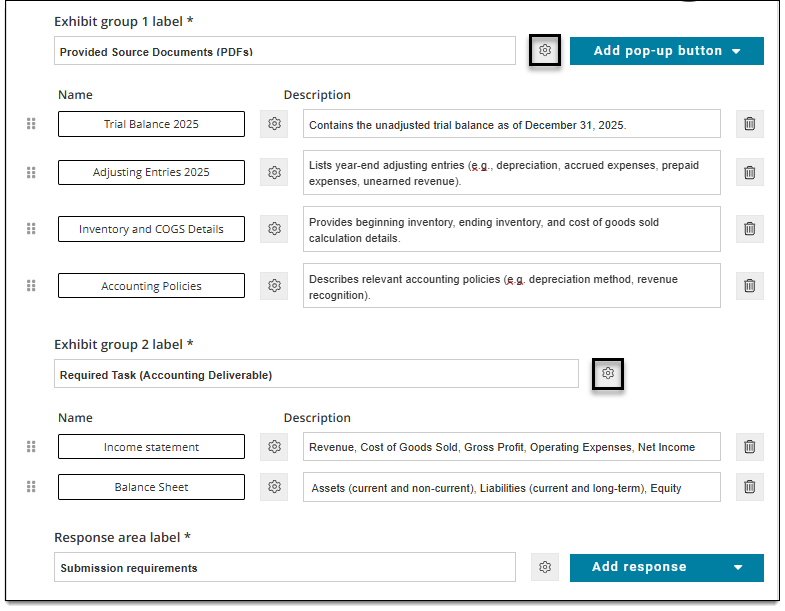Edit the Submission requirements label field

[x=285, y=567]
